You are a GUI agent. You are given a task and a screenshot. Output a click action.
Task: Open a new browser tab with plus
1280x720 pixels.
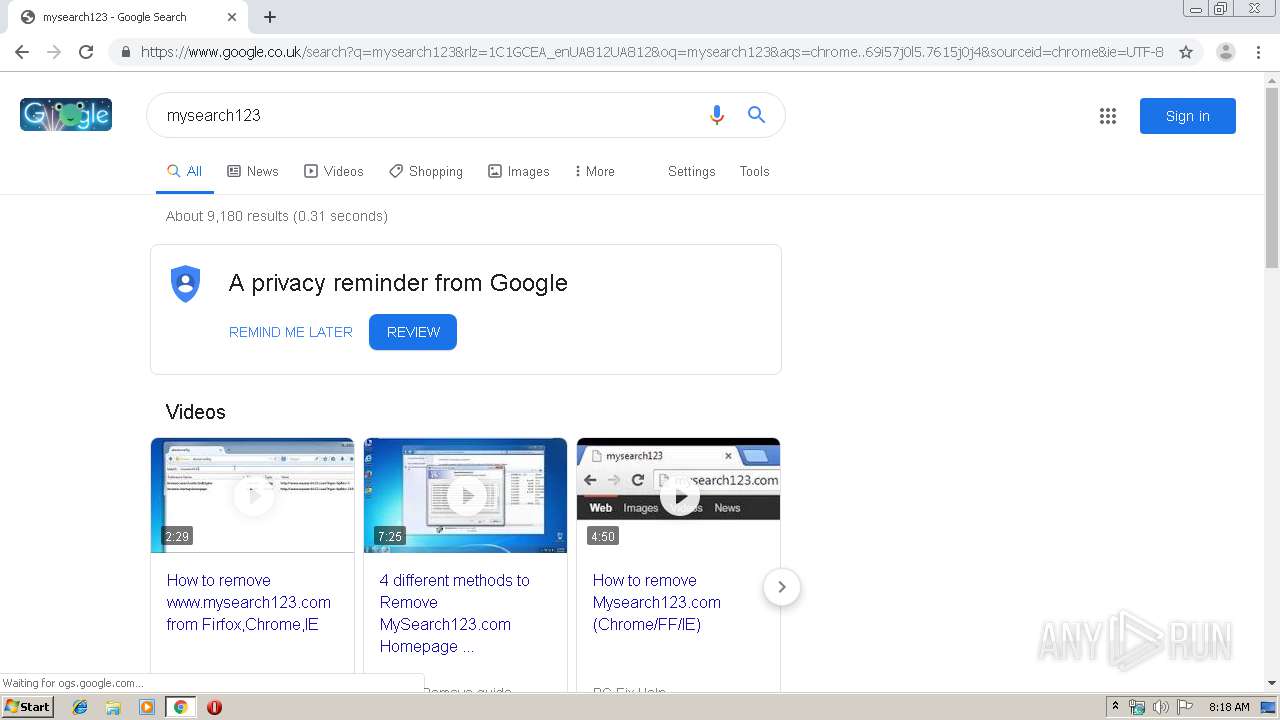tap(270, 17)
